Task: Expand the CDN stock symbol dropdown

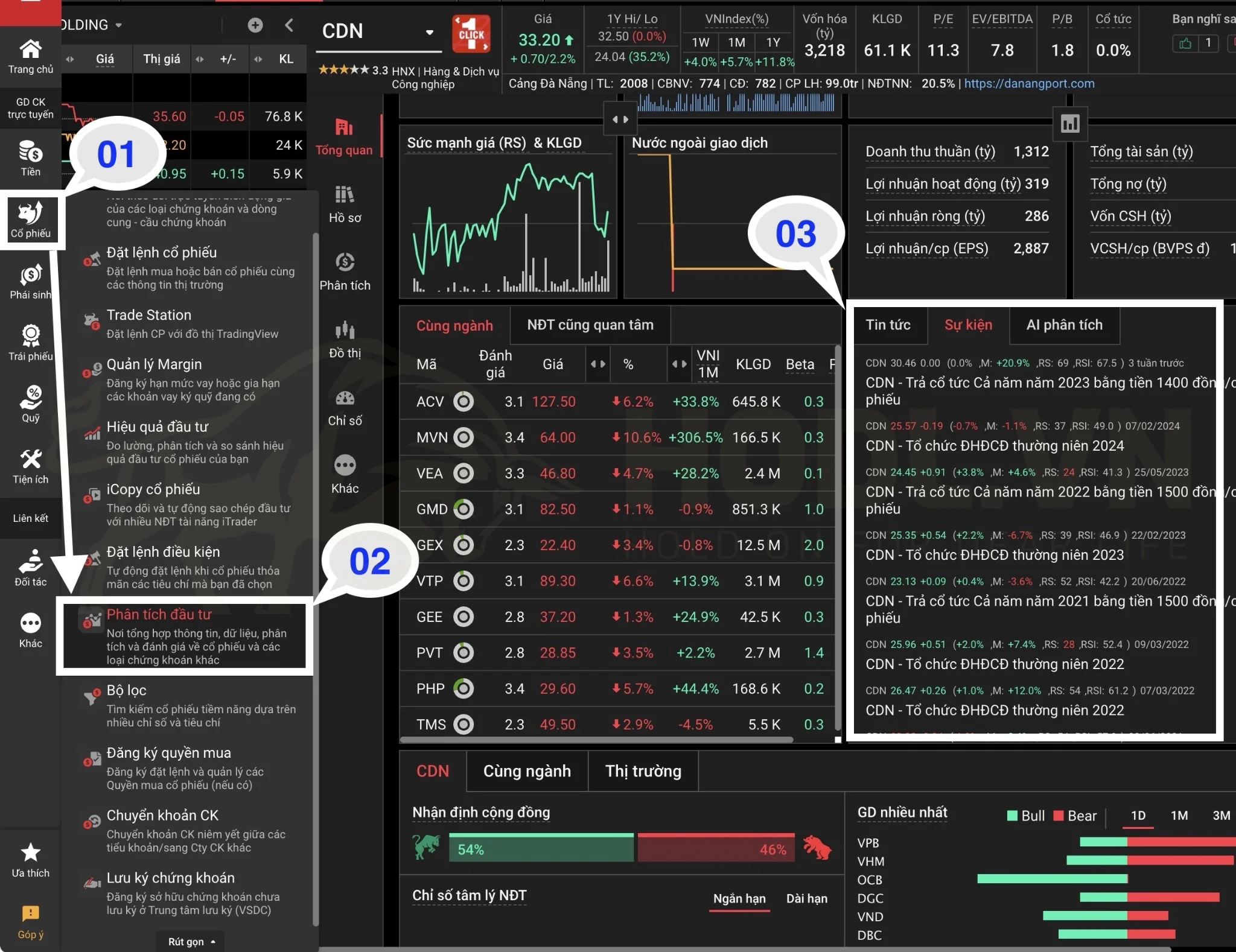Action: [x=429, y=32]
